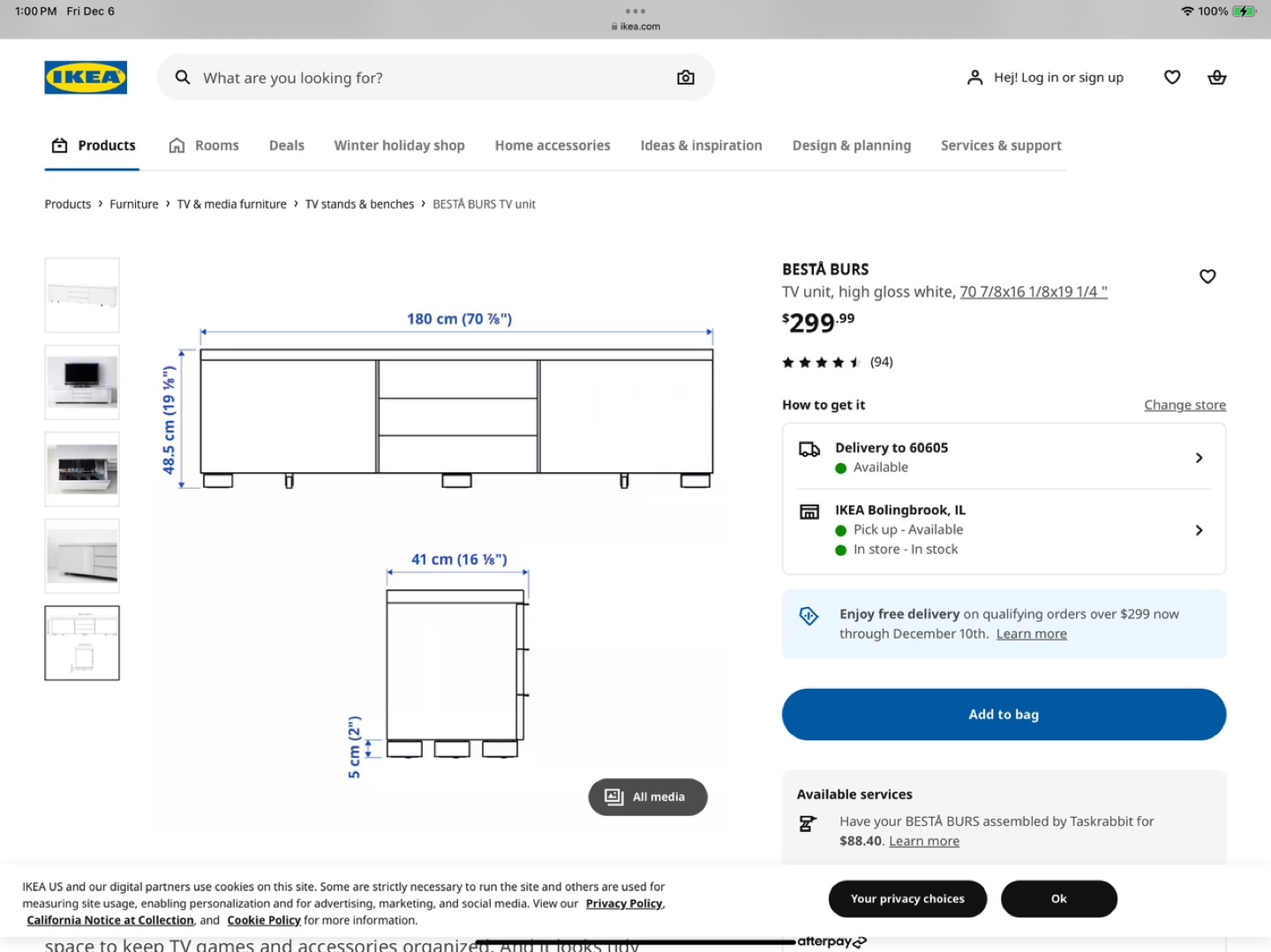
Task: Click the search magnifier icon
Action: 183,78
